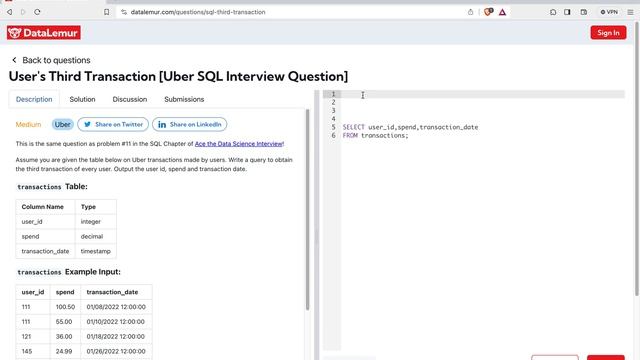Click the Sign In button
Viewport: 640px width, 360px height.
608,33
